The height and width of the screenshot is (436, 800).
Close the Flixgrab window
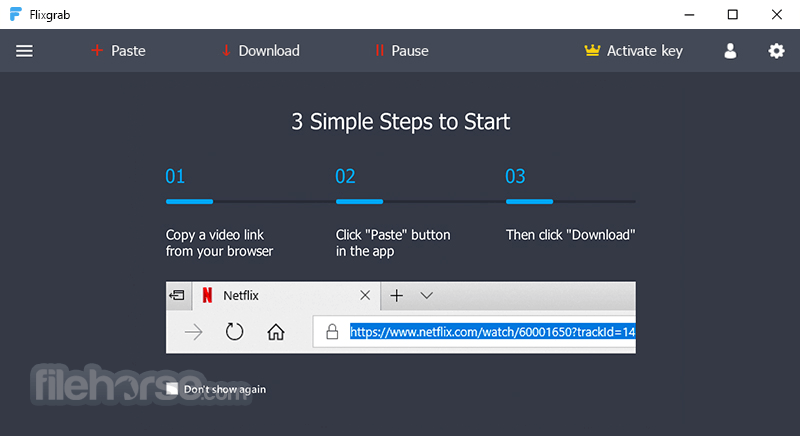click(x=777, y=14)
